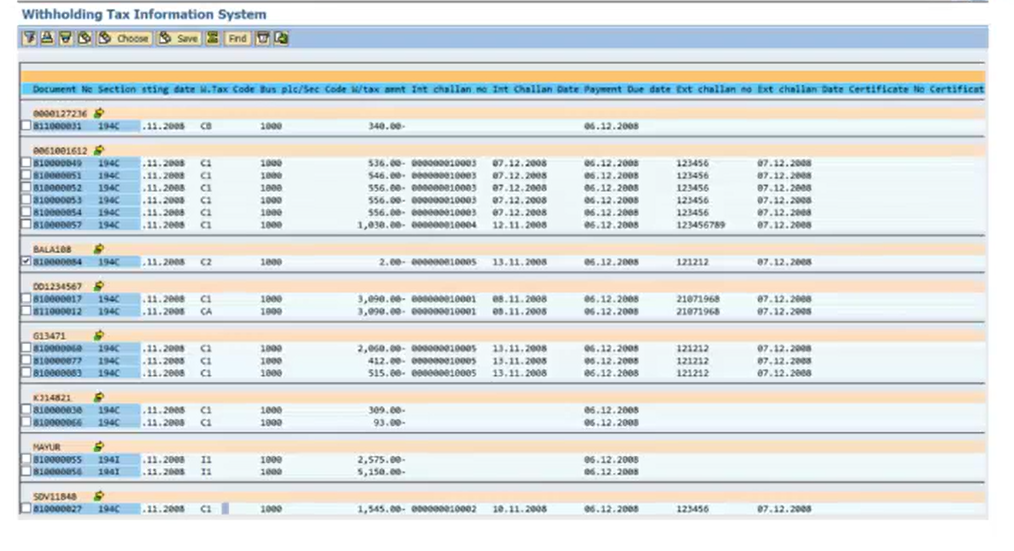Check the box beside document 810000056
The image size is (1014, 551).
pyautogui.click(x=26, y=471)
